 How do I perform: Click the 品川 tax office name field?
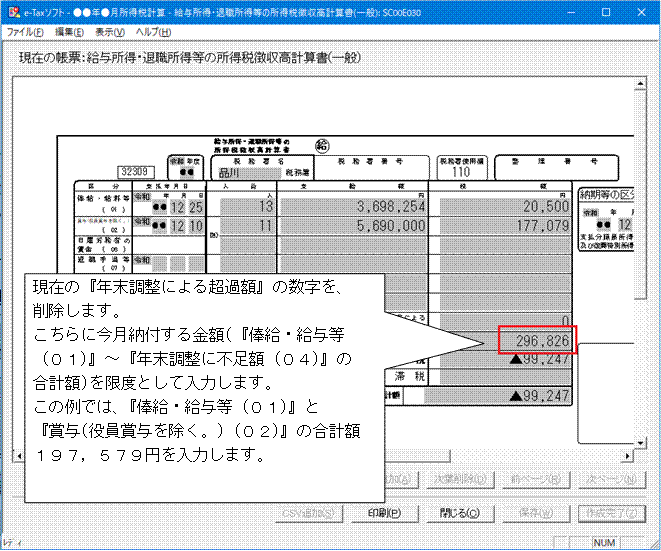click(238, 171)
